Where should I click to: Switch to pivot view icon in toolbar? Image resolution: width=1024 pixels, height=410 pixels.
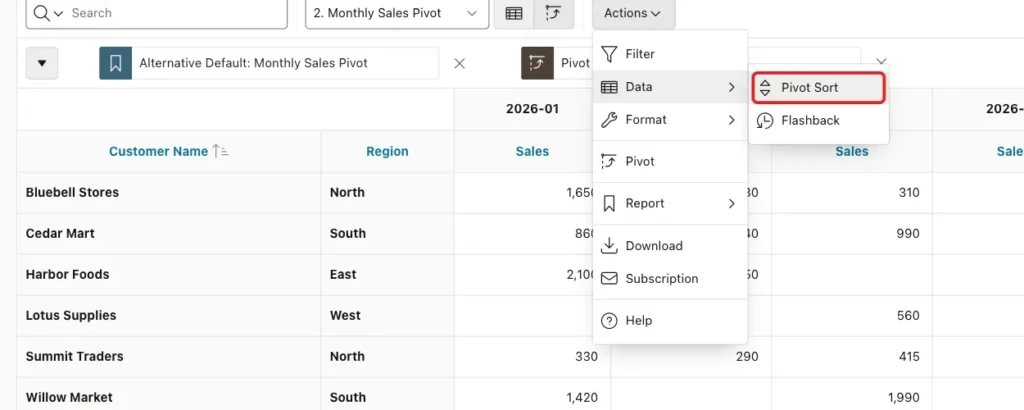(554, 13)
